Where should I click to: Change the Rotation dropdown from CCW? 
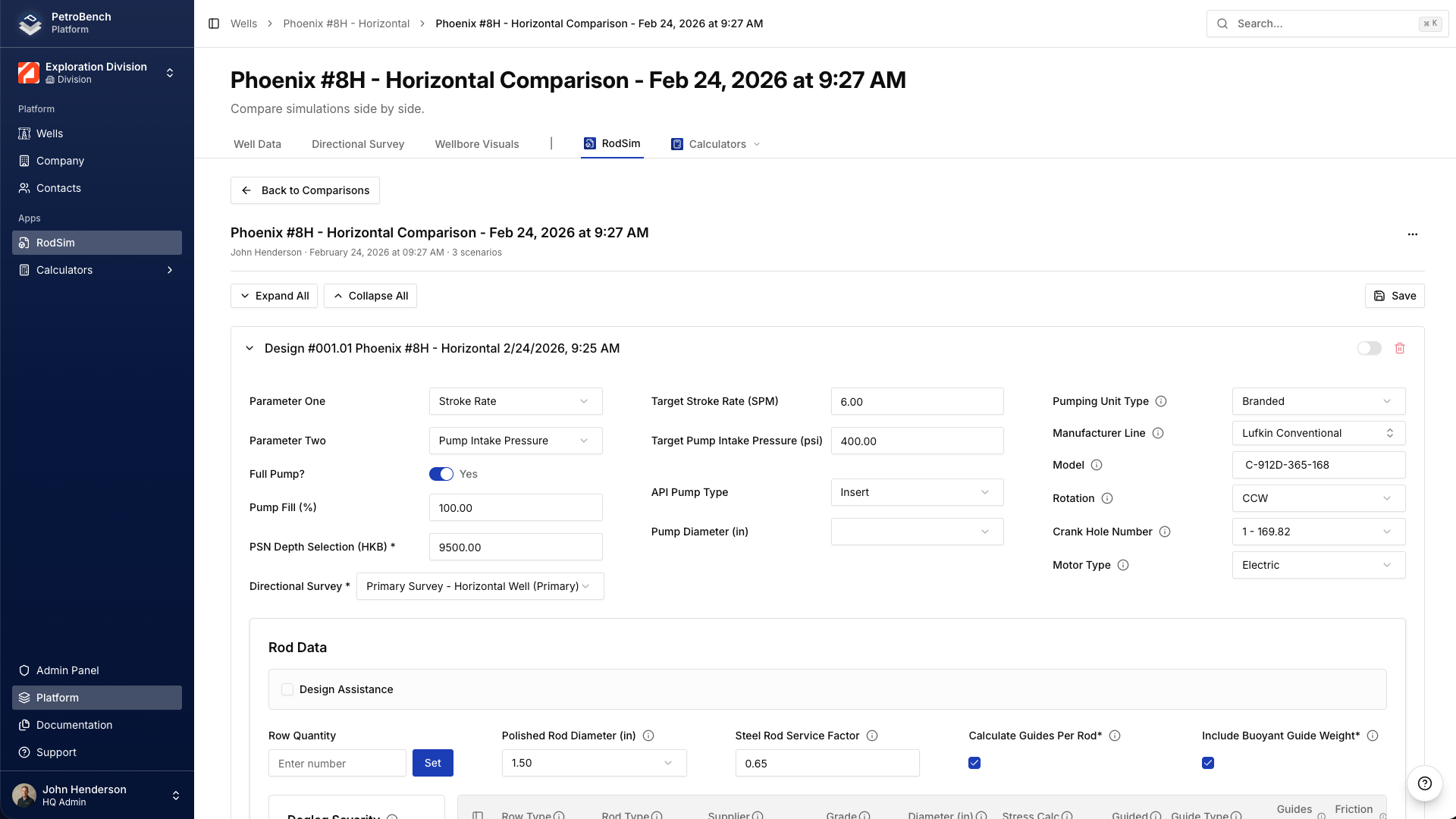(1318, 498)
